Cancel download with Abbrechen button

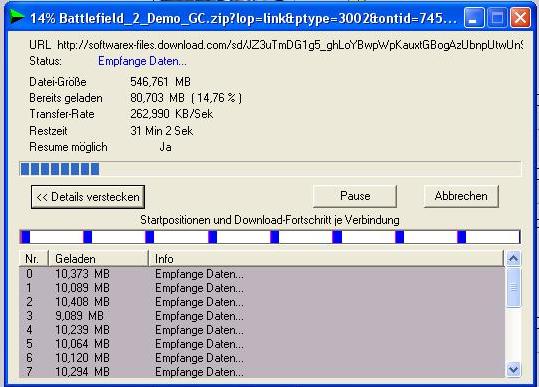tap(461, 196)
